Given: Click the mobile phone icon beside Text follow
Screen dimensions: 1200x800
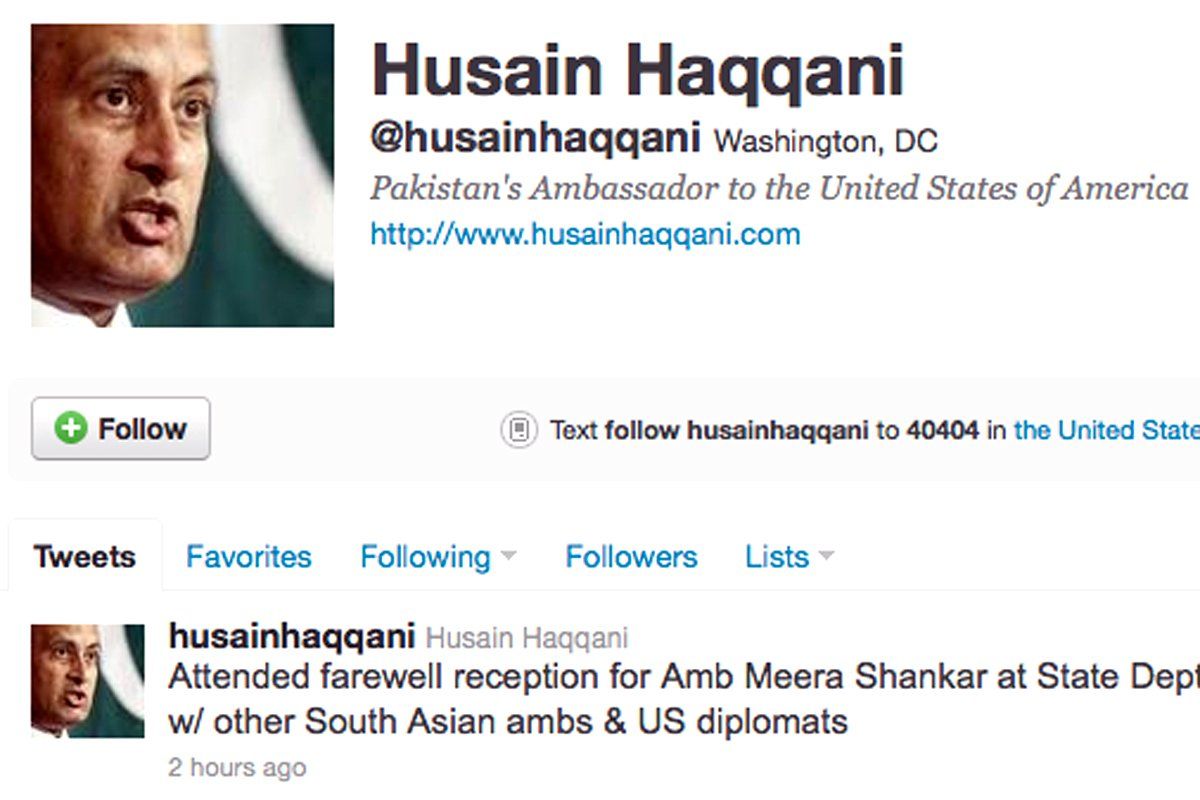Looking at the screenshot, I should coord(518,430).
